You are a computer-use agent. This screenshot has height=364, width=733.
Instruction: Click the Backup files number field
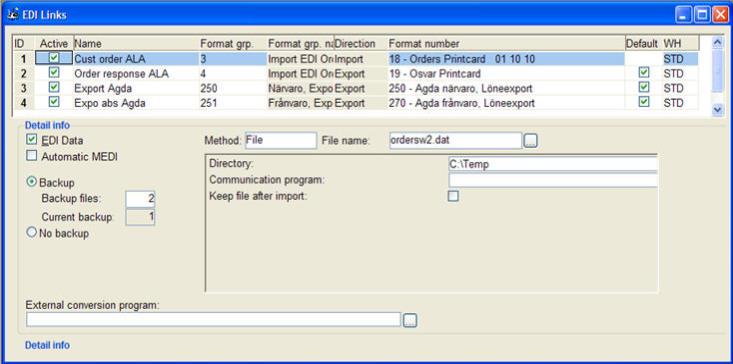140,199
